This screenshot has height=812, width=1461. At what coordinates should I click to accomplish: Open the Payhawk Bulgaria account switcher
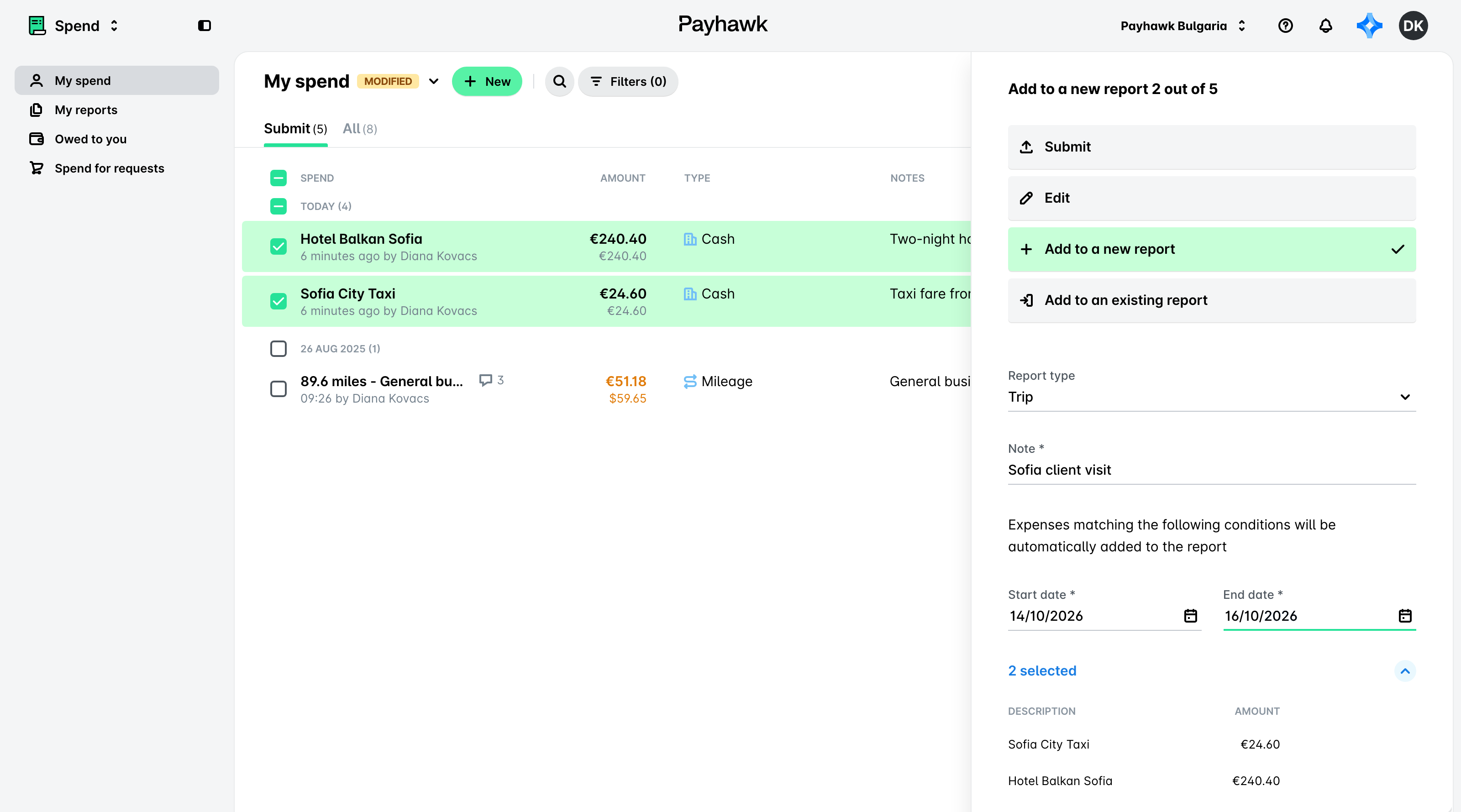point(1183,26)
